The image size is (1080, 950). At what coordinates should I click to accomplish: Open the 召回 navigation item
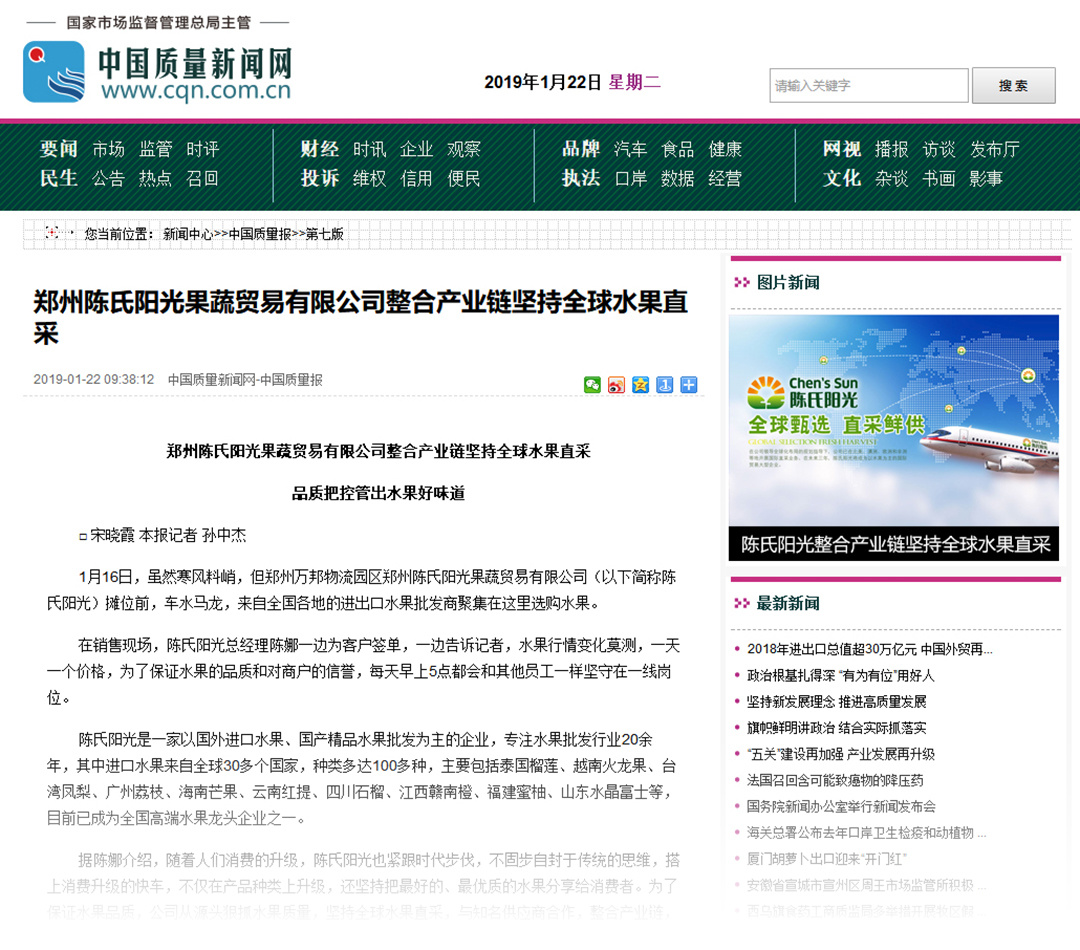point(202,178)
